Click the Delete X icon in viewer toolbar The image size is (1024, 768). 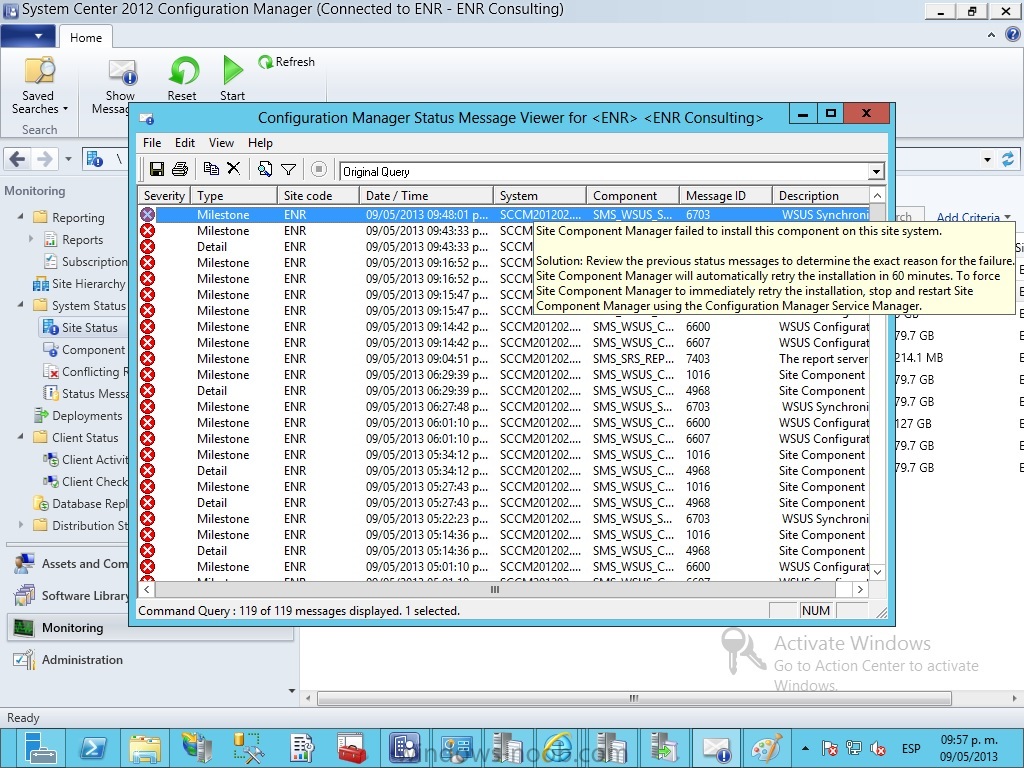tap(233, 169)
